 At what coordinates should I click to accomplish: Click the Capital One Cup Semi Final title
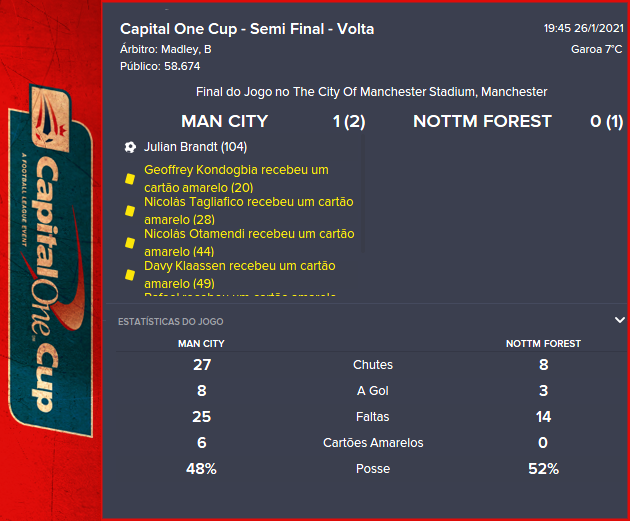tap(247, 29)
